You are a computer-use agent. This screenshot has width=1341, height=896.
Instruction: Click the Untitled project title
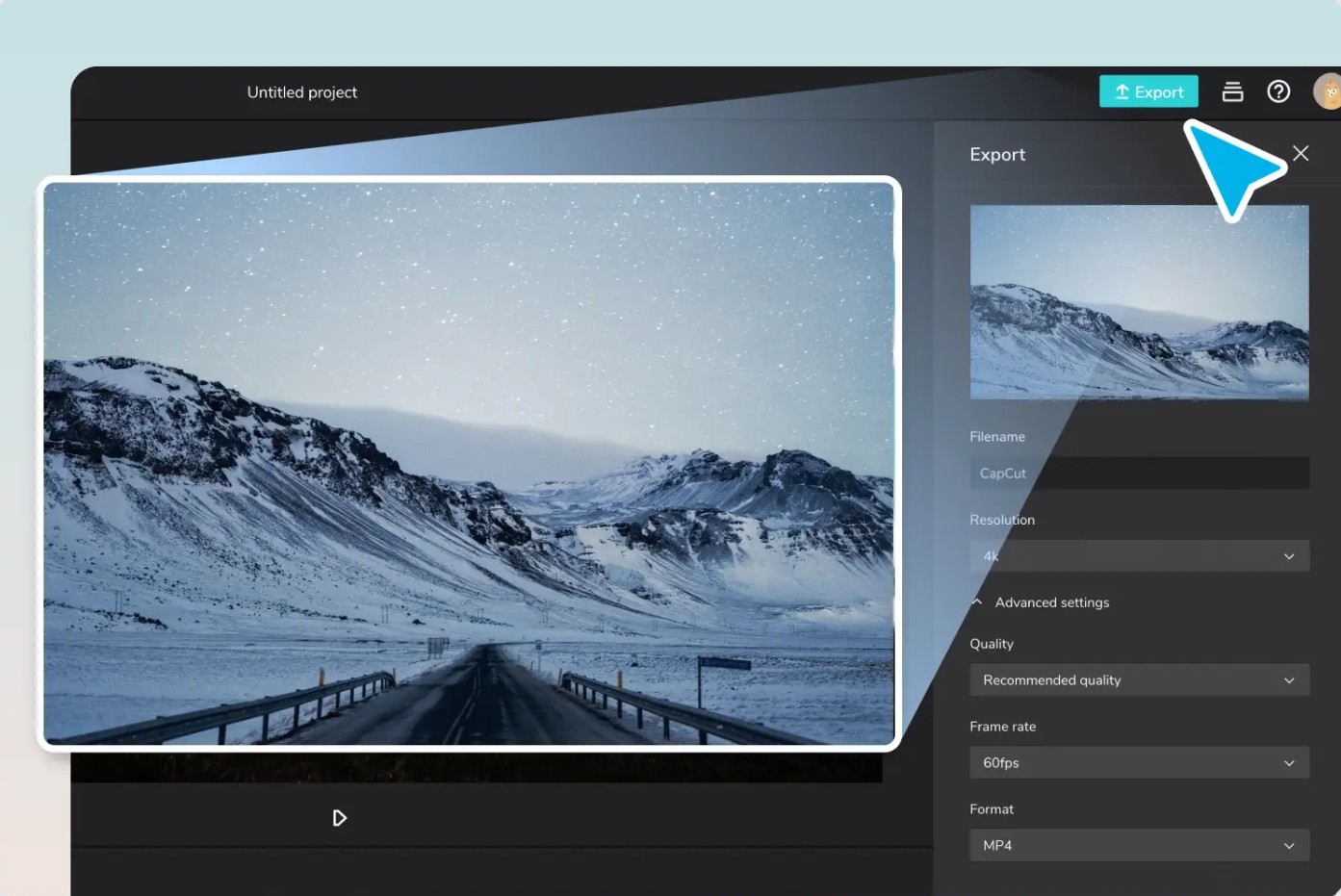(302, 92)
